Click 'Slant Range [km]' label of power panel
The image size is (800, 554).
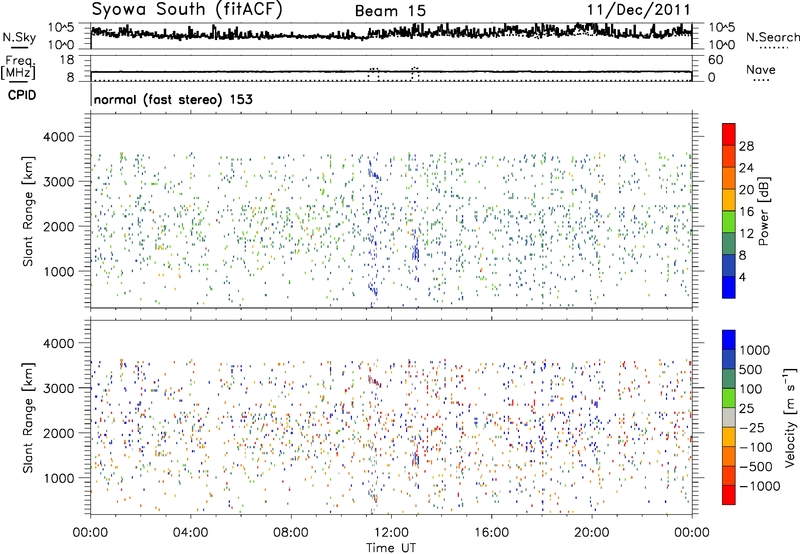(x=28, y=211)
